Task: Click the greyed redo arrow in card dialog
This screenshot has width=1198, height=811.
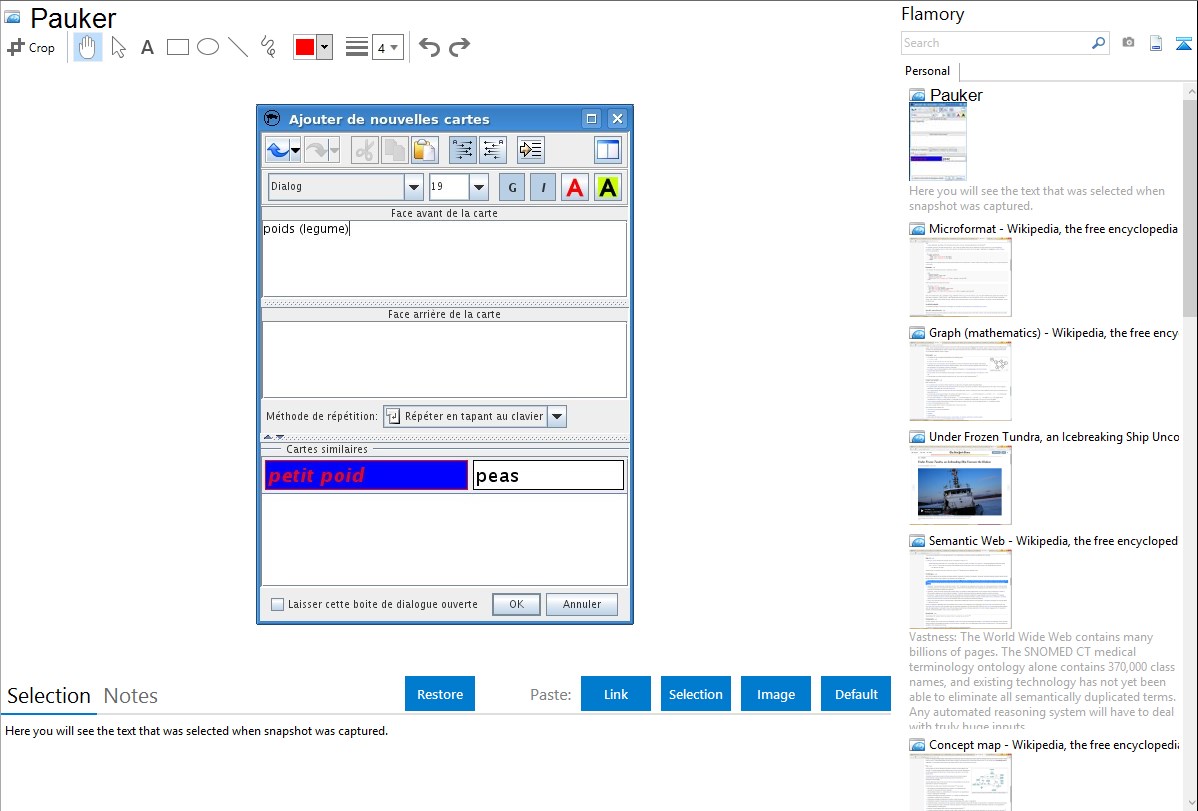Action: click(316, 150)
